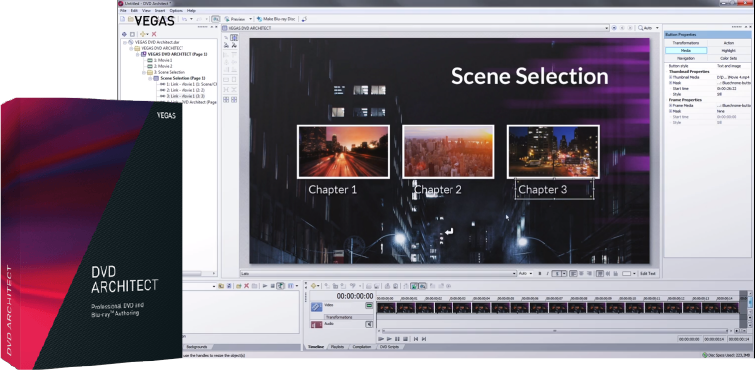755x370 pixels.
Task: Click the red X delete icon in project panel
Action: (154, 34)
